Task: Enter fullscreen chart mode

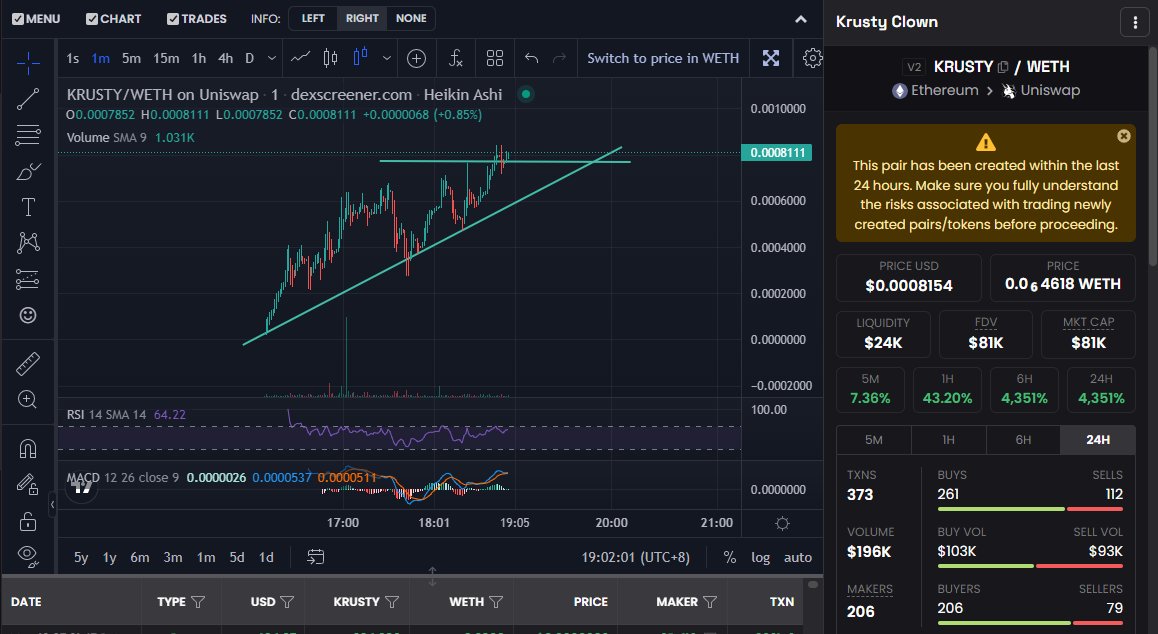Action: (771, 58)
